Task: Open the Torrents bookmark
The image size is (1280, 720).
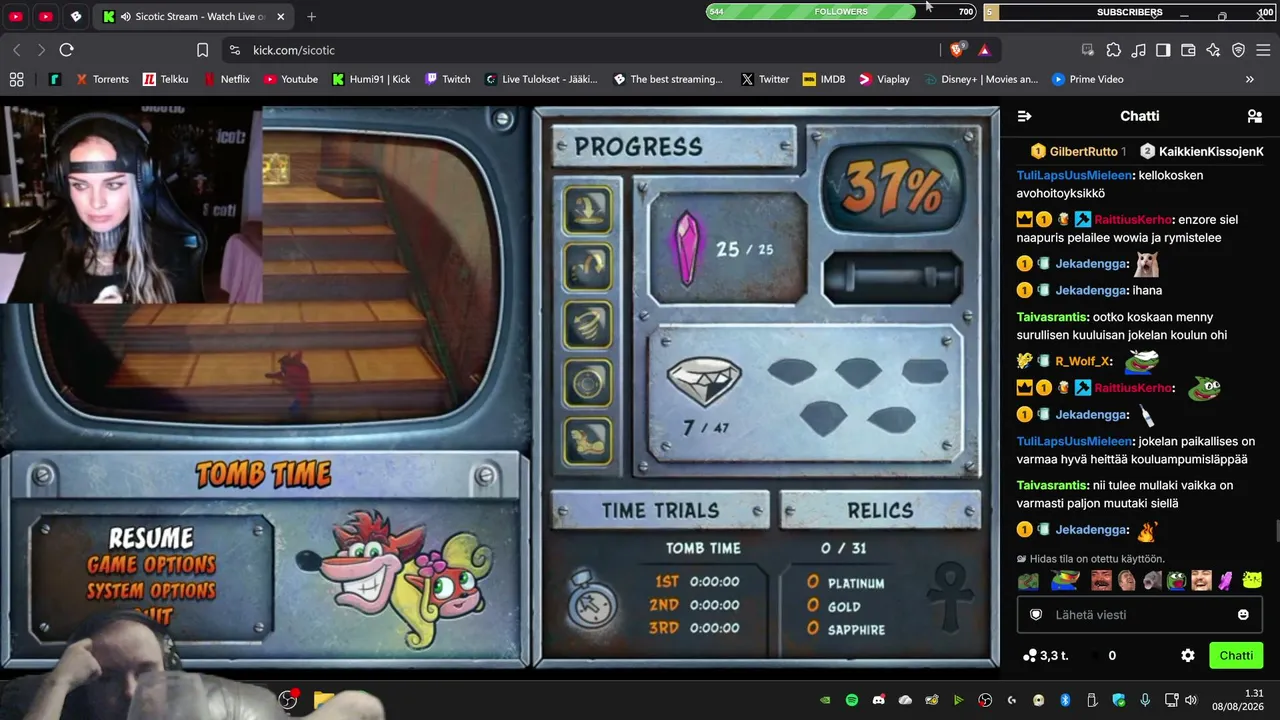Action: point(102,79)
